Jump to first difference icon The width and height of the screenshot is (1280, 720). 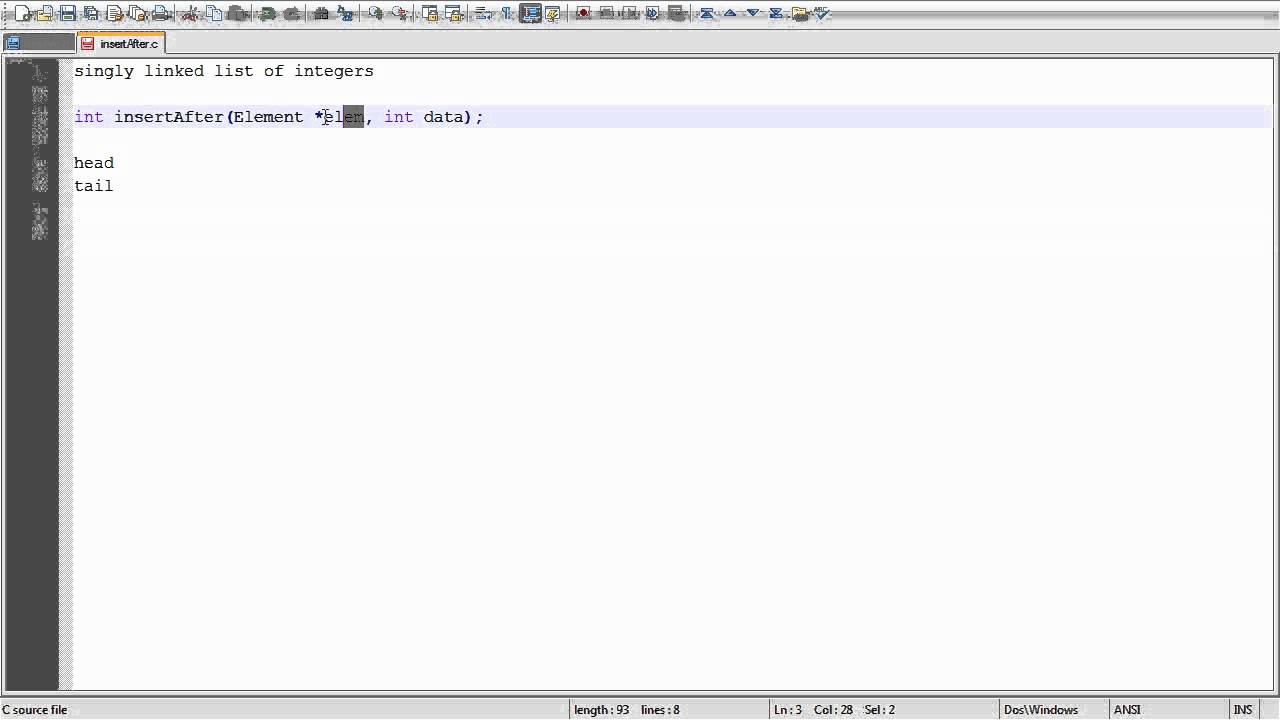[x=707, y=13]
